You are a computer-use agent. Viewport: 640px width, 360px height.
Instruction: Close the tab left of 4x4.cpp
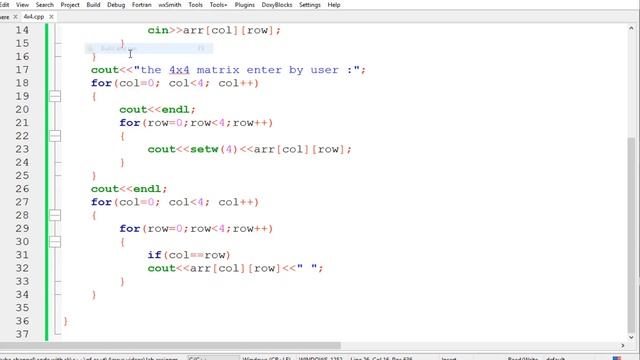[15, 17]
